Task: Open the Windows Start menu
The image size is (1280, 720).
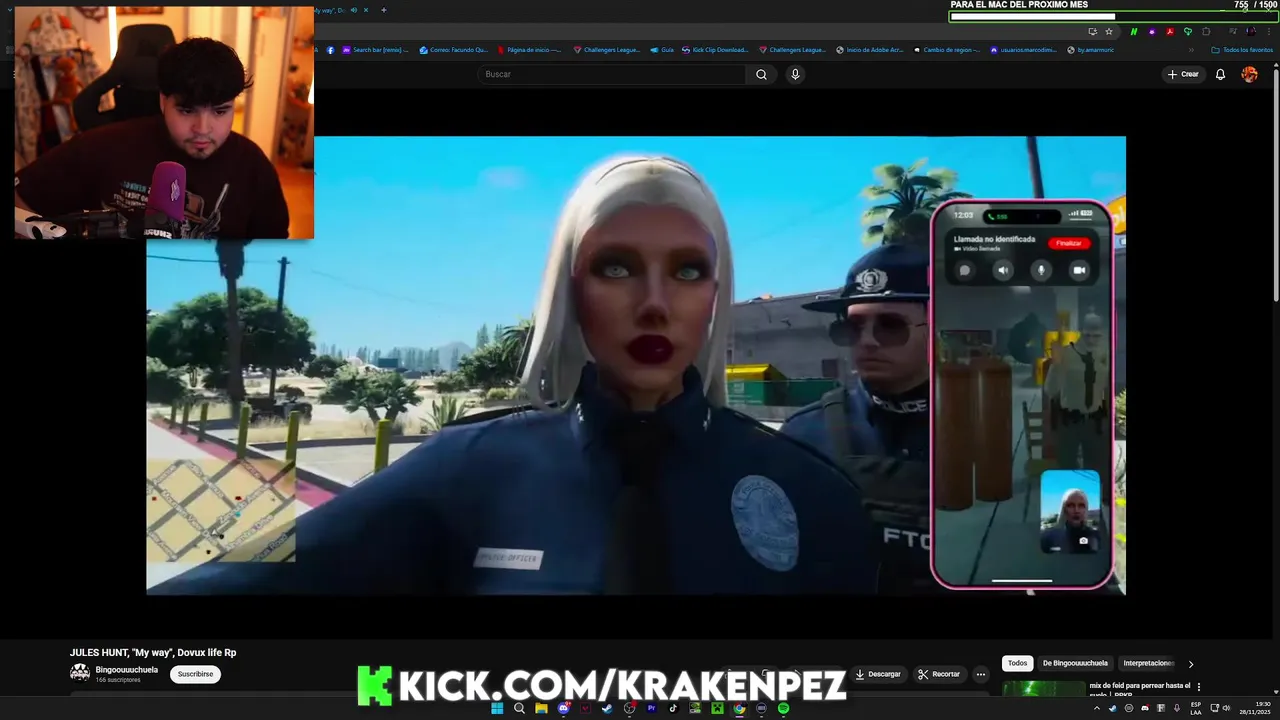Action: 497,708
